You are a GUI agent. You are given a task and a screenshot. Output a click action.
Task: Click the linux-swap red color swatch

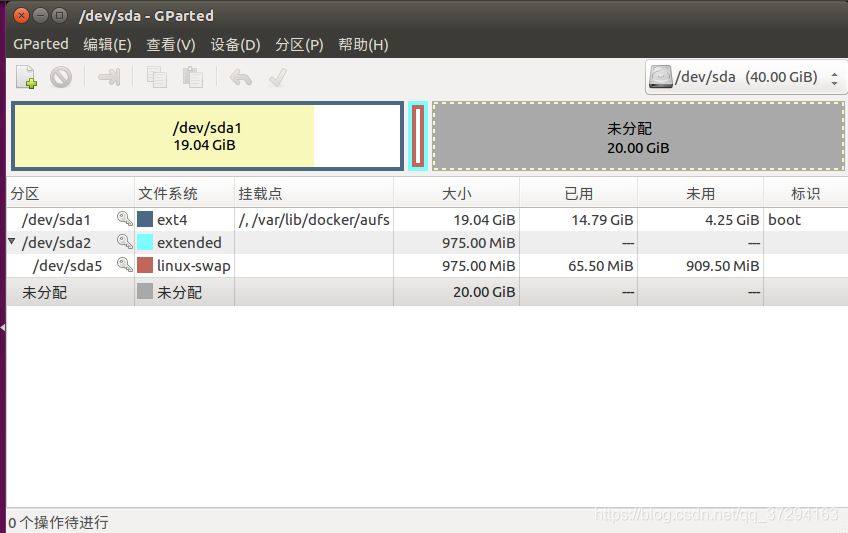[x=145, y=265]
